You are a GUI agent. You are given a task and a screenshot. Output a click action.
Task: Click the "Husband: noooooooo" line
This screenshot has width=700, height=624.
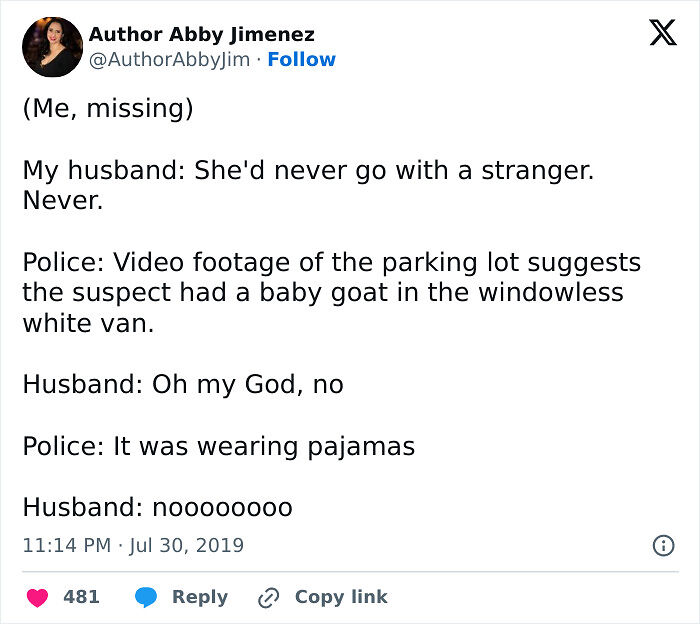tap(157, 507)
